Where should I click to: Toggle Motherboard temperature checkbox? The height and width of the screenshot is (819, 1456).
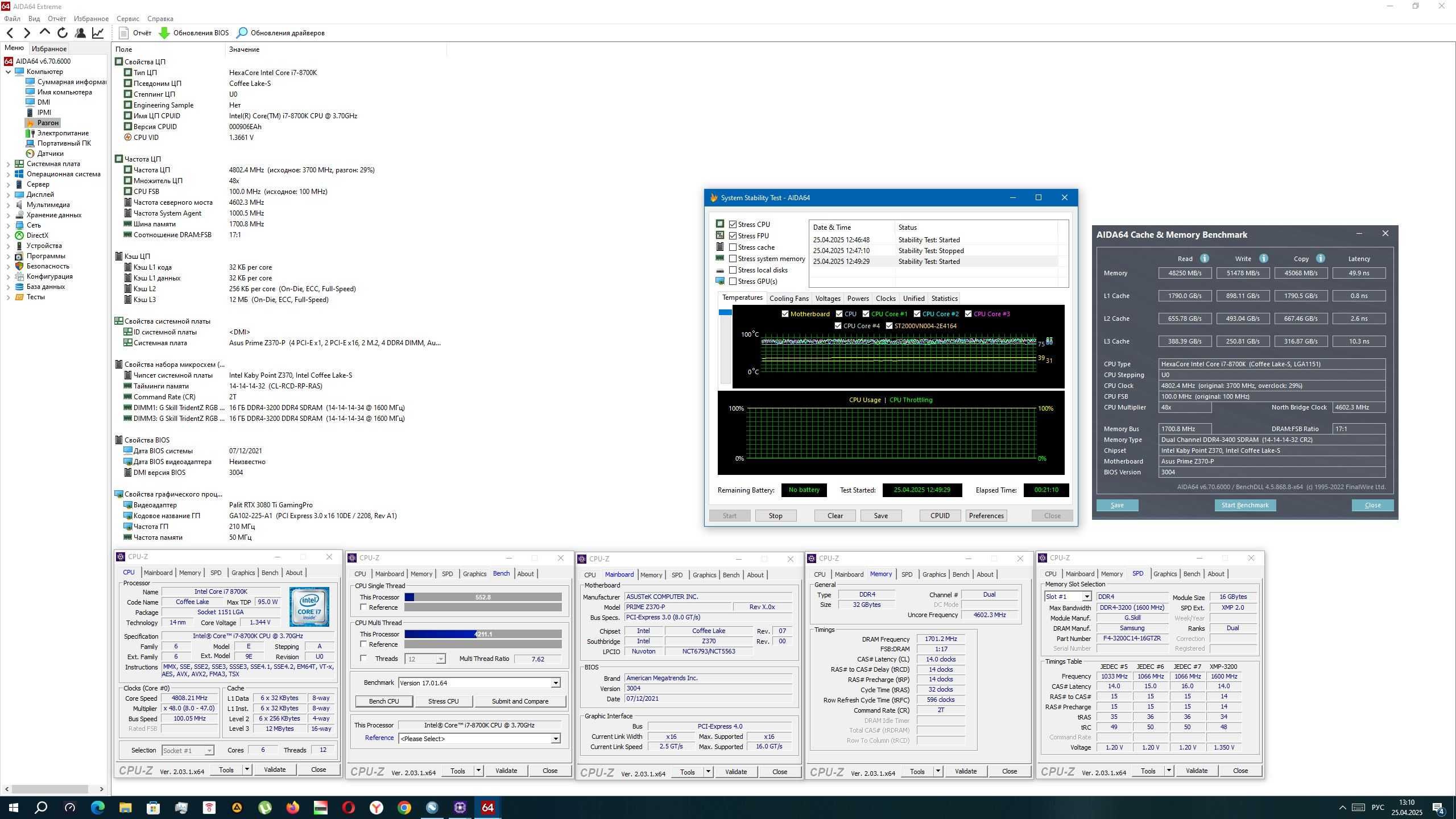(785, 314)
